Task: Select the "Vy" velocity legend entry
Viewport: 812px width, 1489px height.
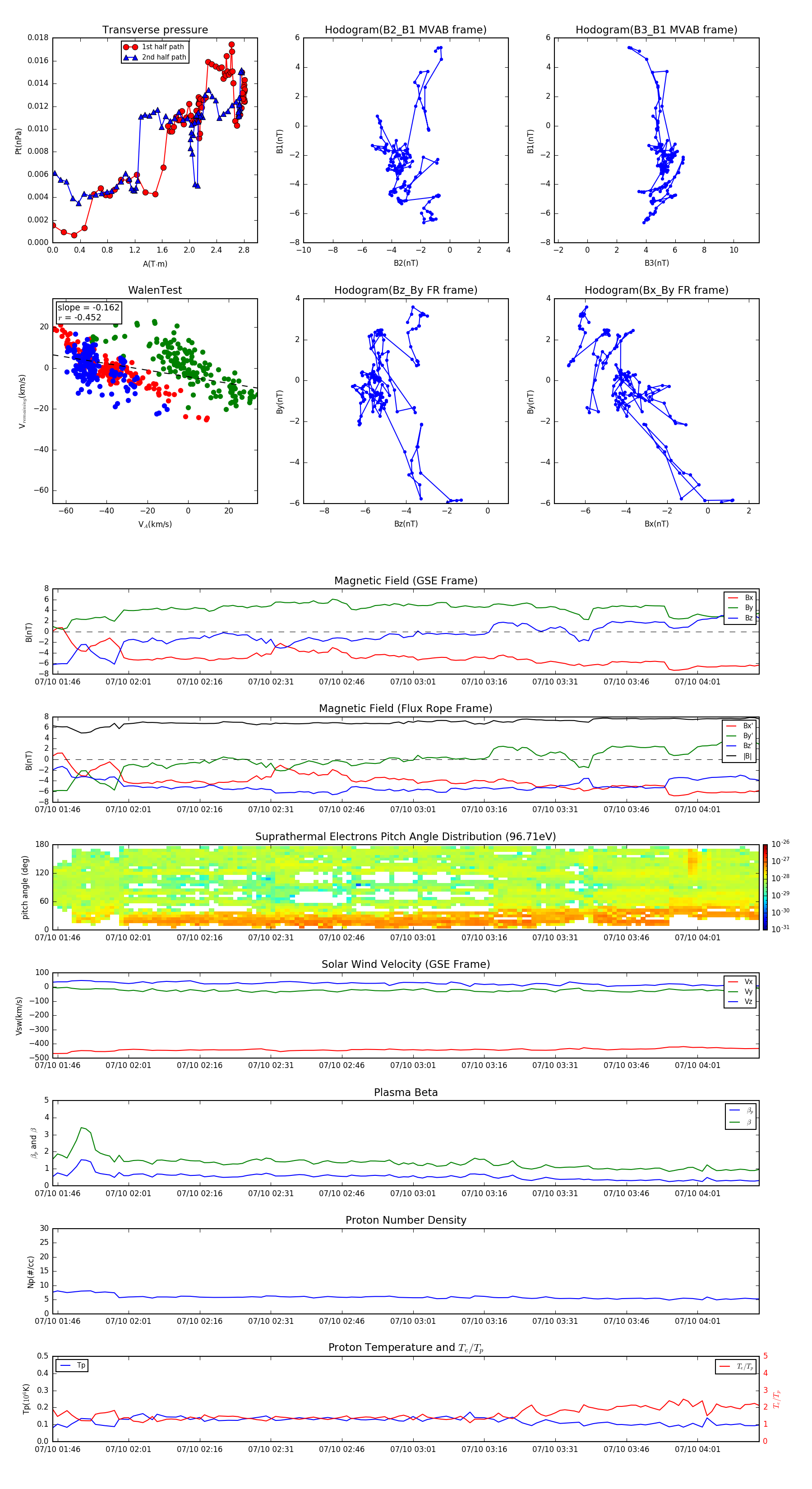Action: pos(740,991)
